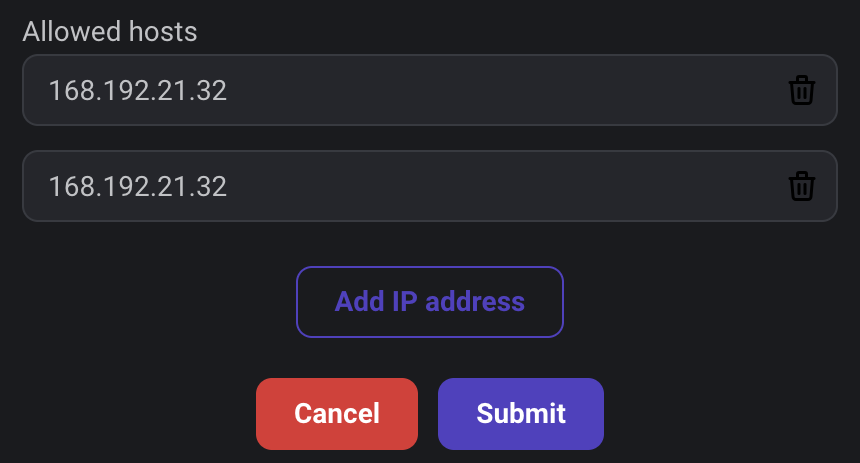Add another allowed host row
Viewport: 860px width, 463px height.
[x=429, y=302]
